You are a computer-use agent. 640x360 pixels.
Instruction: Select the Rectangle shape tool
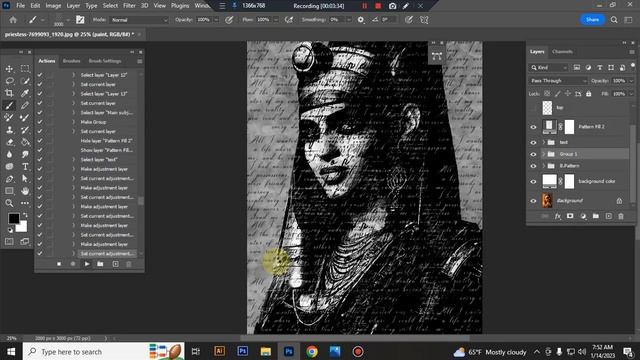pos(9,191)
